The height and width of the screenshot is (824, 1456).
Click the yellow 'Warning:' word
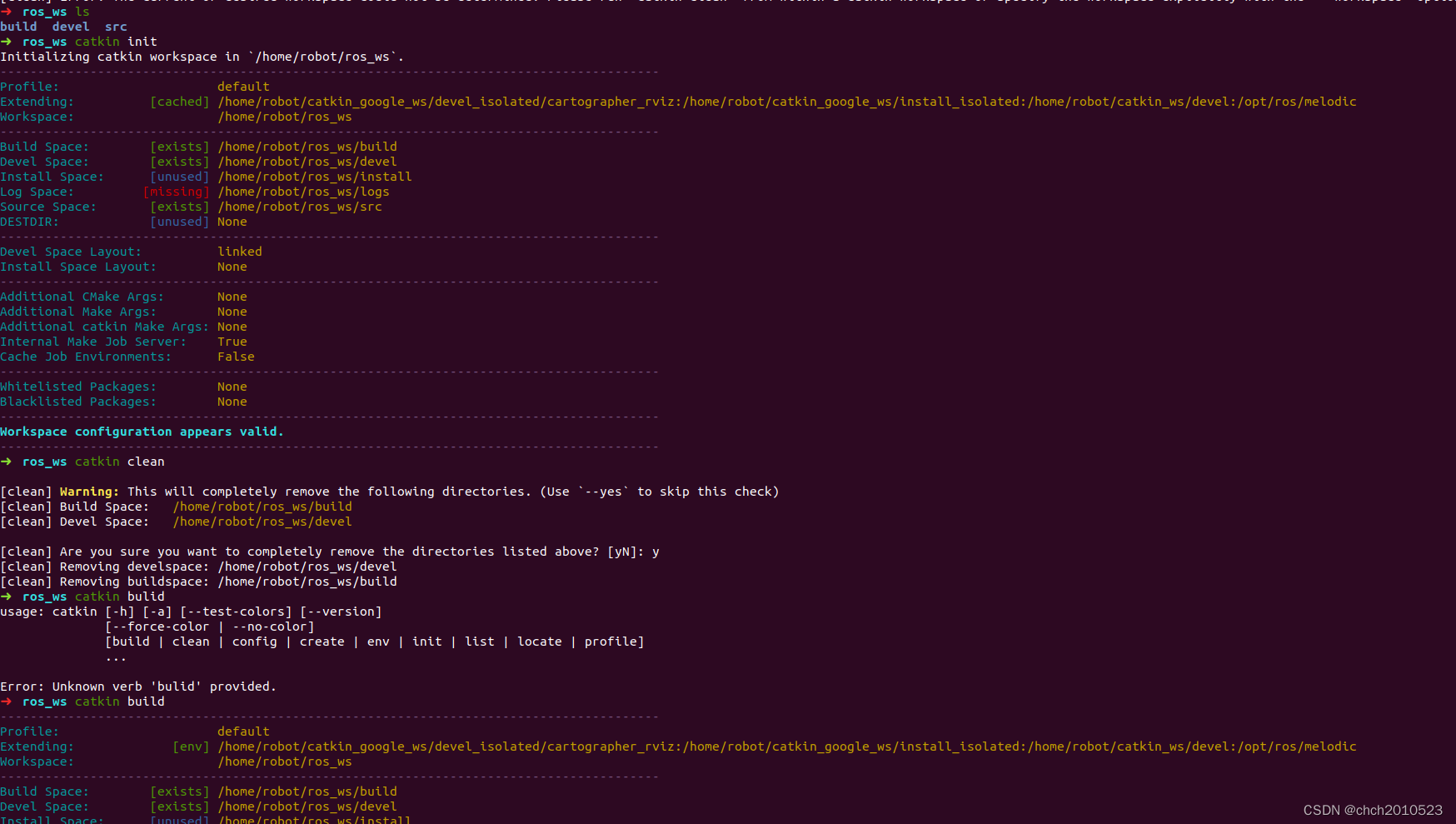[90, 492]
